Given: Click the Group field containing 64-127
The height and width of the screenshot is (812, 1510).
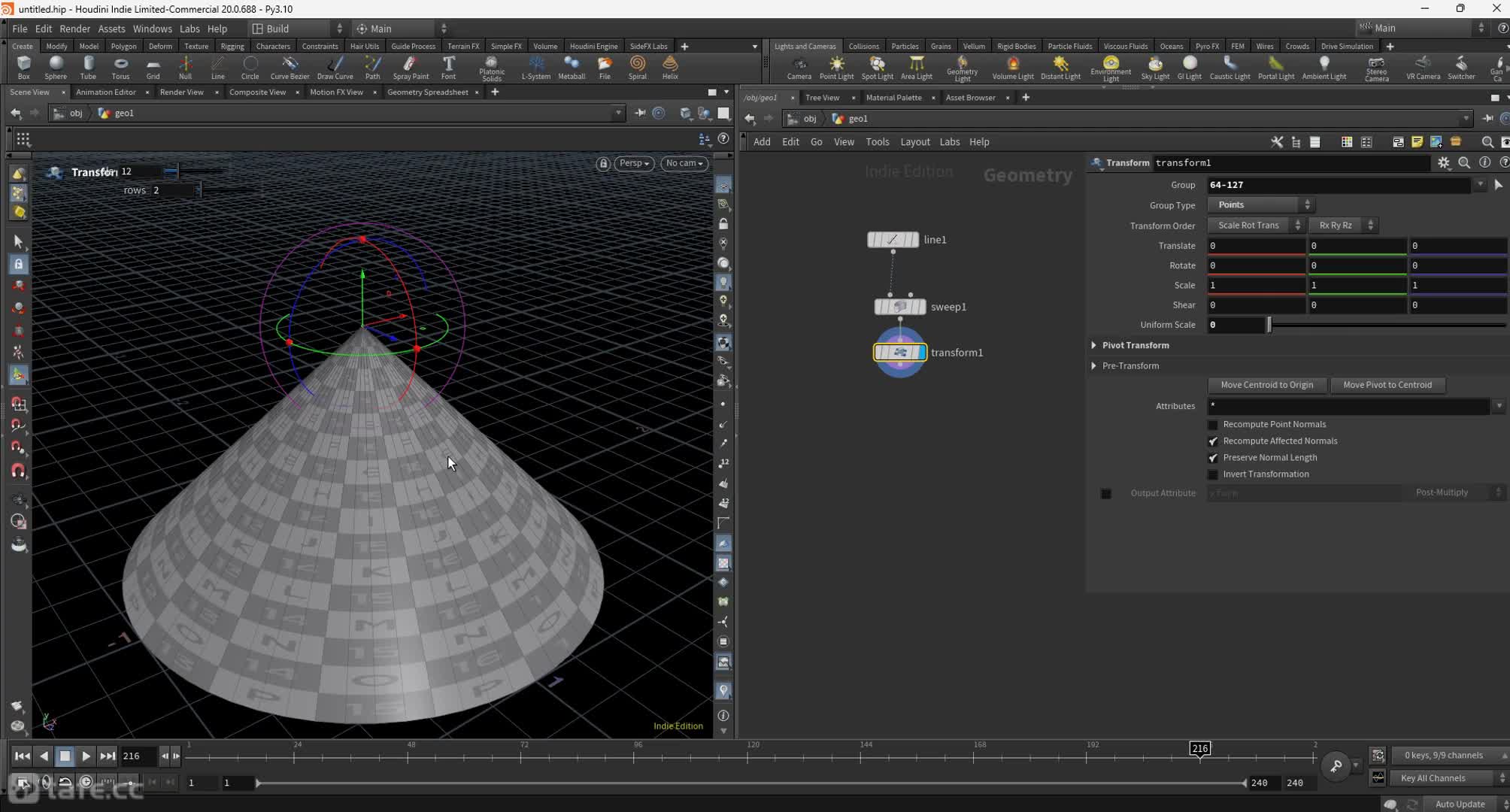Looking at the screenshot, I should click(1339, 185).
